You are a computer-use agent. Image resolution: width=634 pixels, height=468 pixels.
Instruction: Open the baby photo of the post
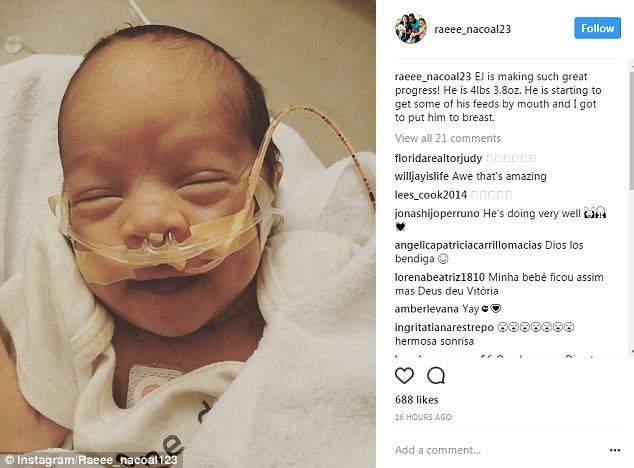click(x=188, y=234)
